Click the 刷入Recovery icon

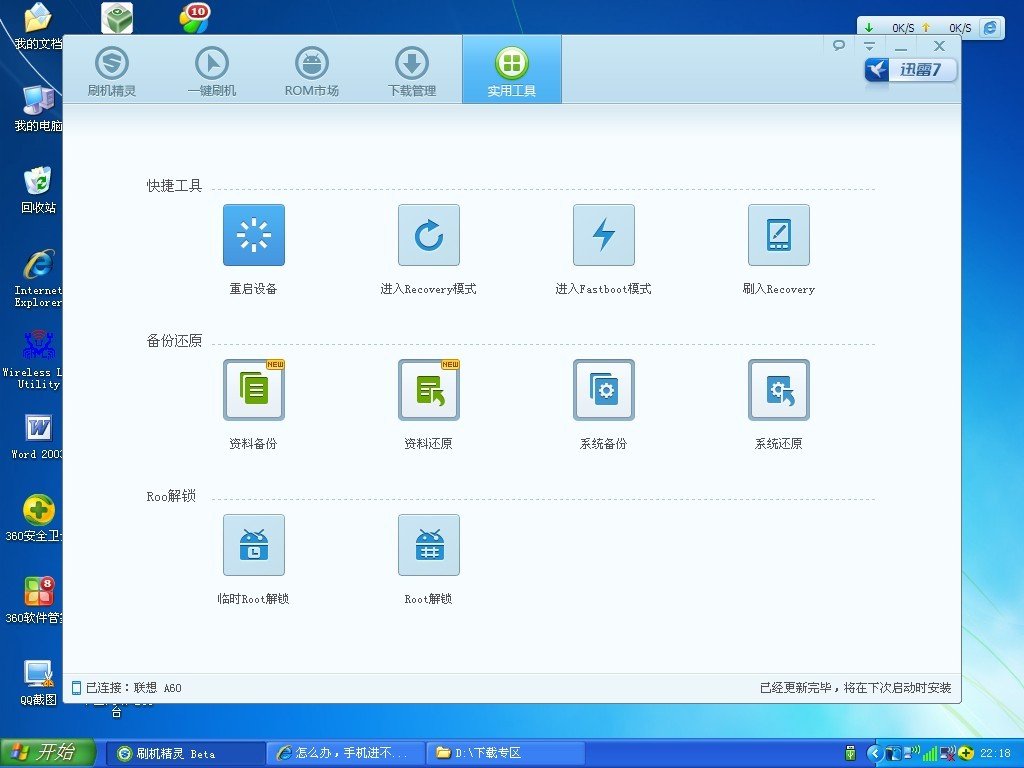[778, 235]
